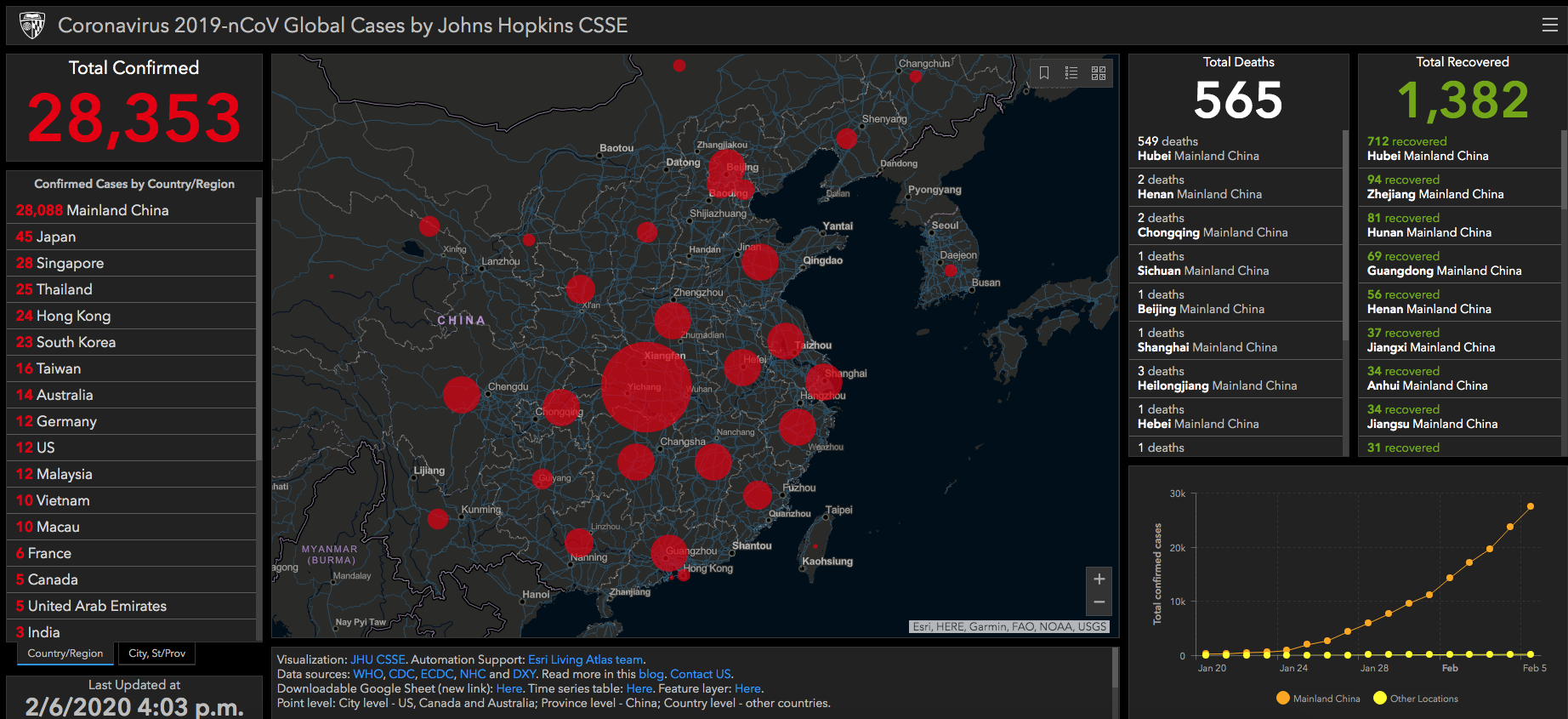The image size is (1568, 719).
Task: Toggle Mainland China series in chart legend
Action: 1318,699
